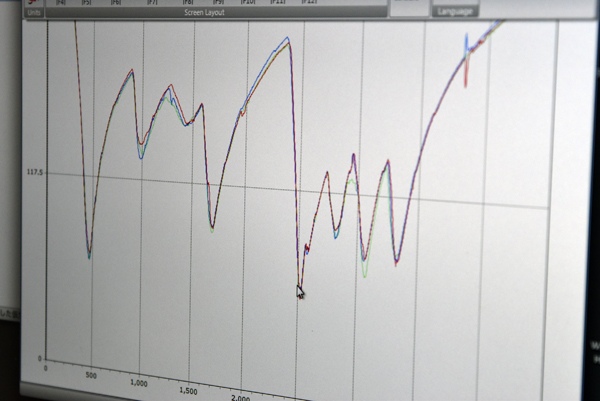
Task: Click the 1,000 mark on x-axis
Action: coord(138,383)
